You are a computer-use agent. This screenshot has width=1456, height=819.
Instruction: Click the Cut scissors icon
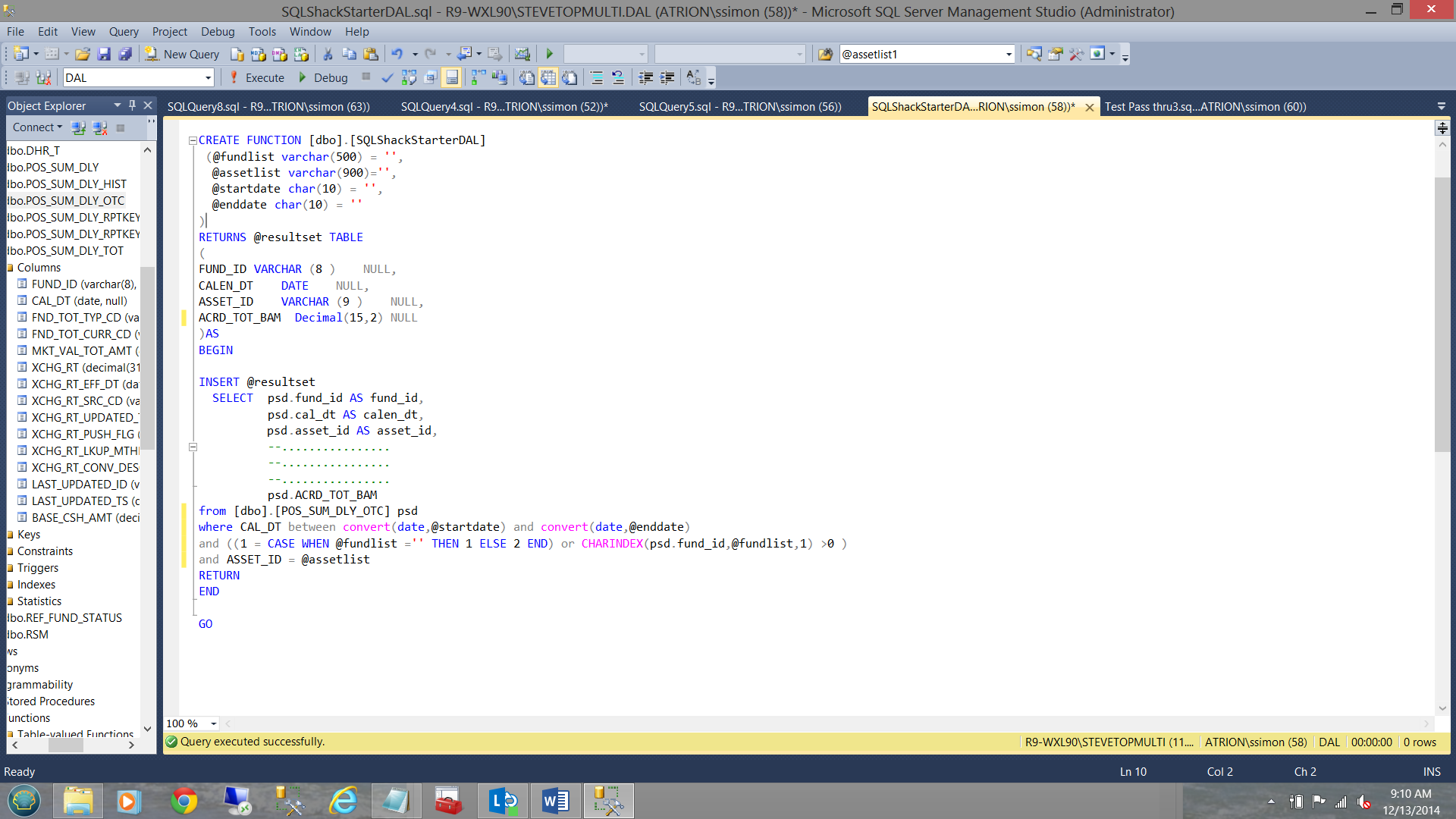point(328,54)
